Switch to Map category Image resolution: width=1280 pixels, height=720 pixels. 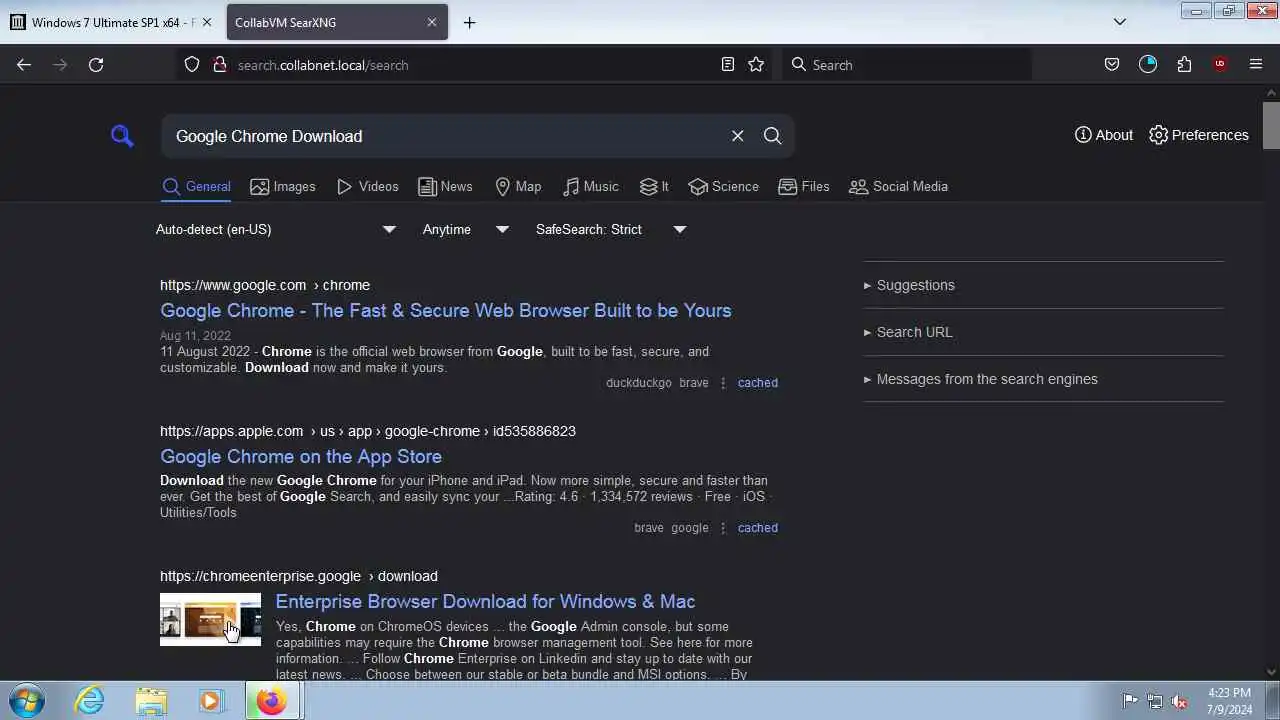coord(518,186)
